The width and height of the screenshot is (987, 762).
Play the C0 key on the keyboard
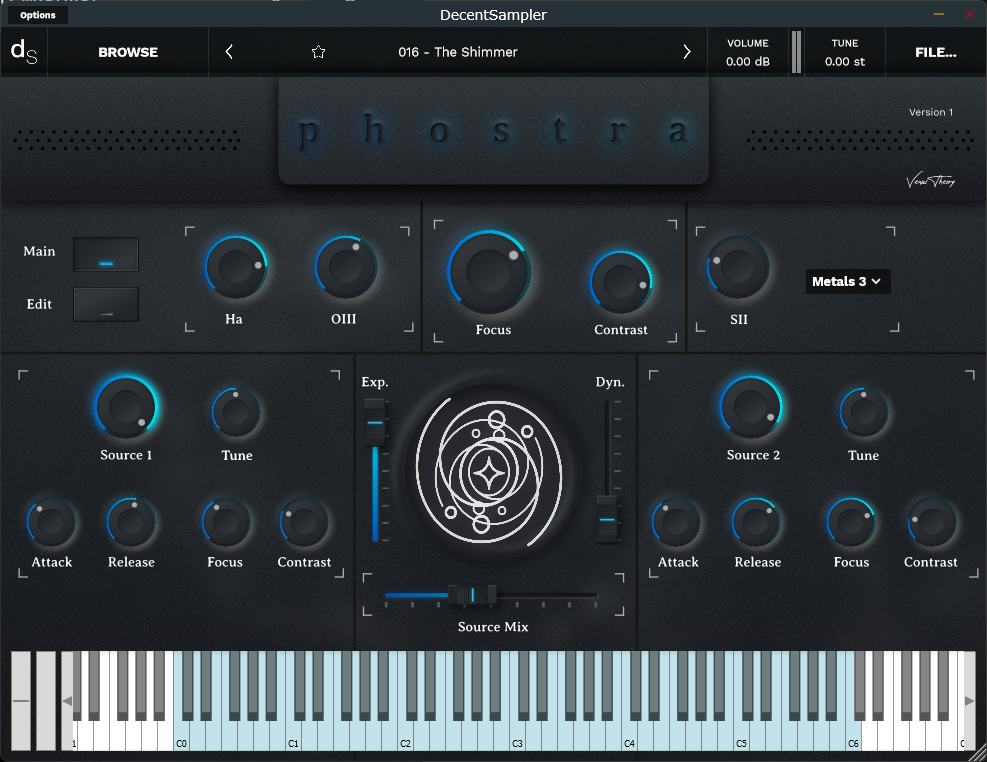pyautogui.click(x=181, y=736)
